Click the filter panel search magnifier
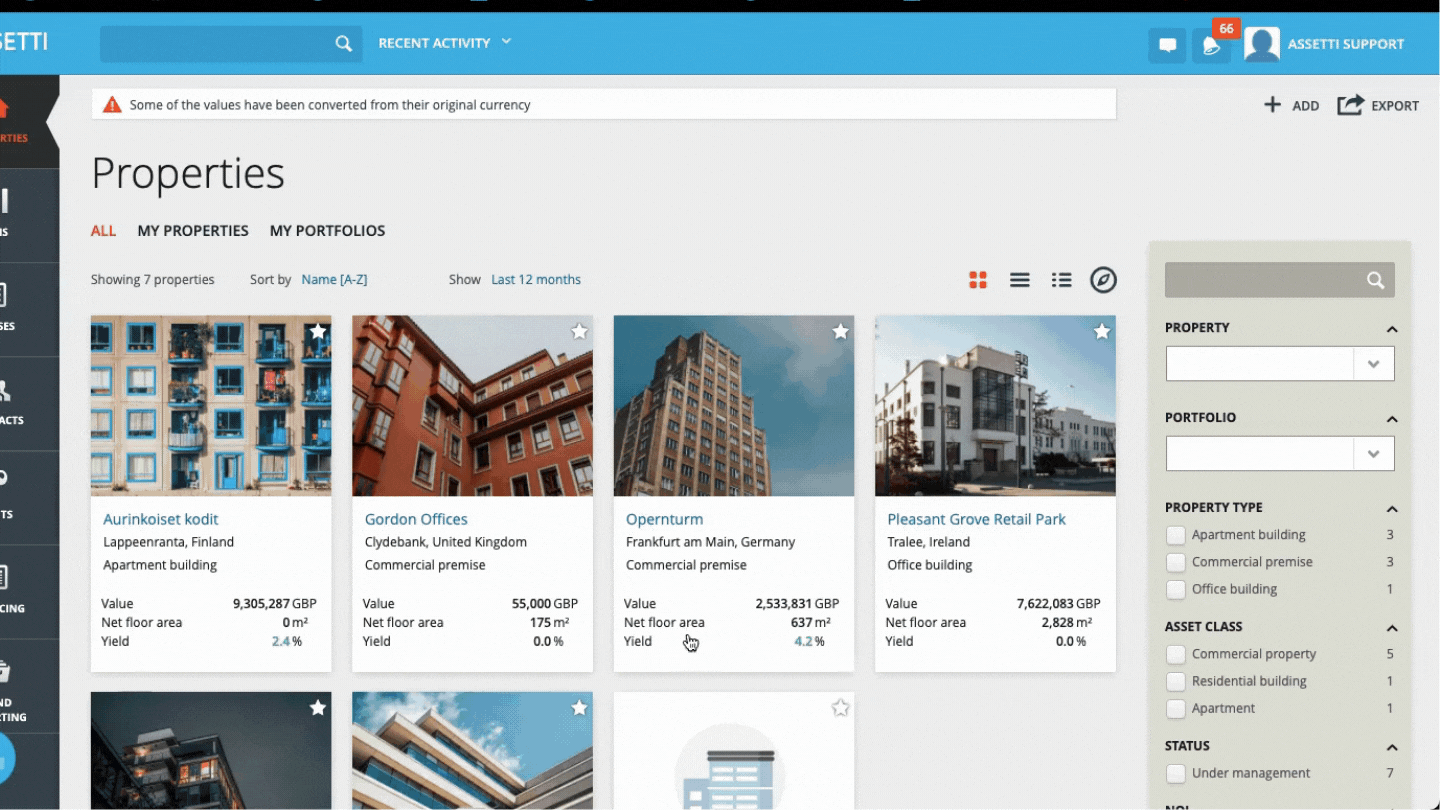This screenshot has height=810, width=1440. click(x=1376, y=281)
